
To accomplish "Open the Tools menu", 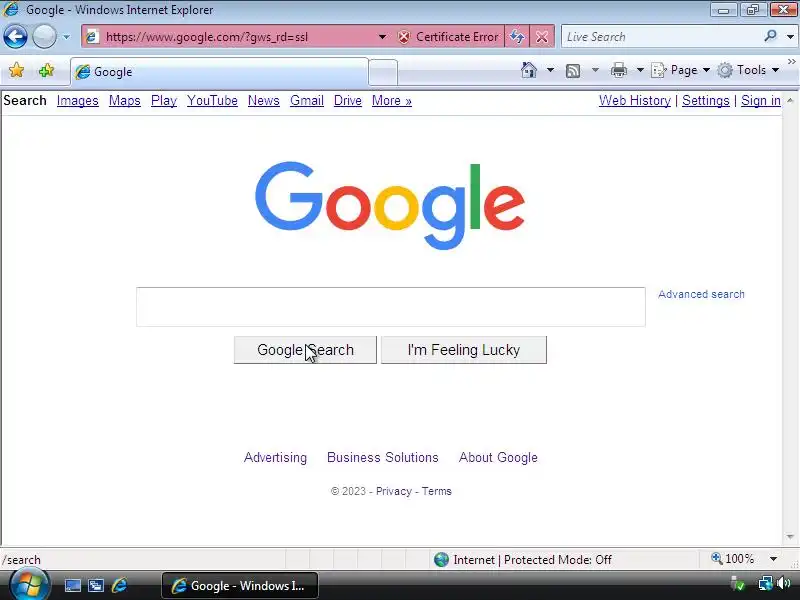I will pyautogui.click(x=748, y=70).
